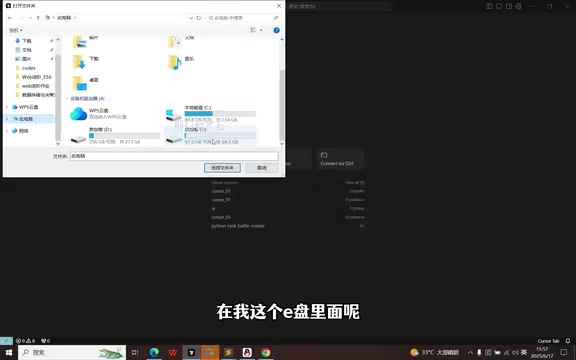Show hidden system tray icons
The height and width of the screenshot is (360, 576).
[x=470, y=352]
